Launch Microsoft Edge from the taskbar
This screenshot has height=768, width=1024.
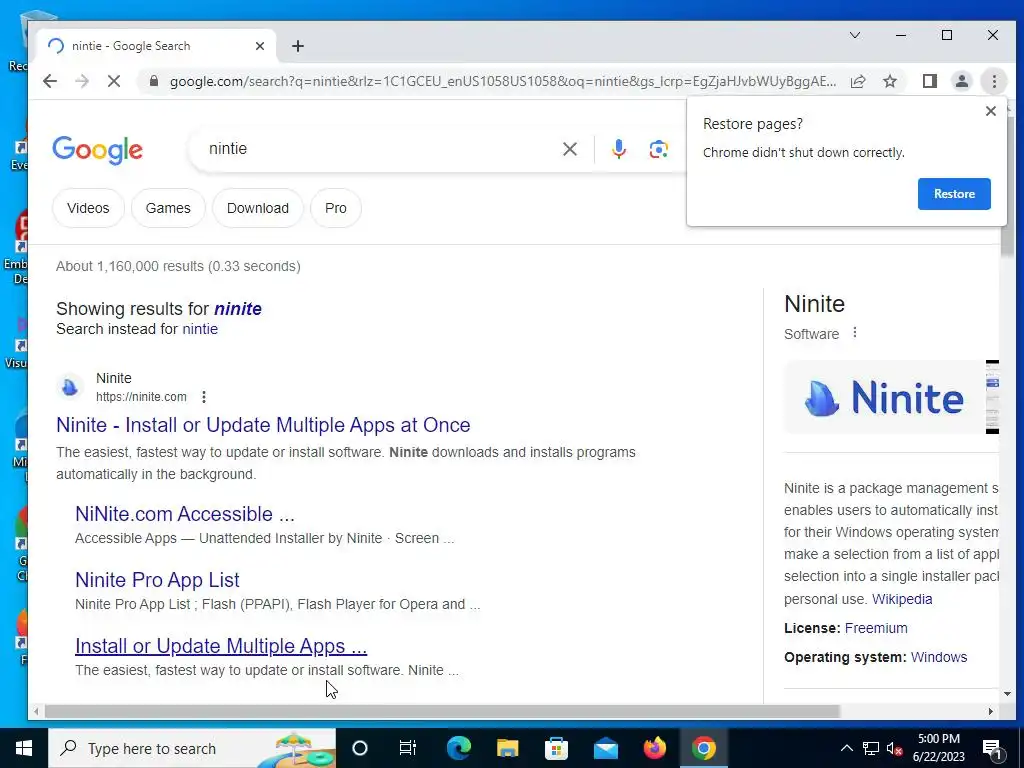[x=458, y=748]
